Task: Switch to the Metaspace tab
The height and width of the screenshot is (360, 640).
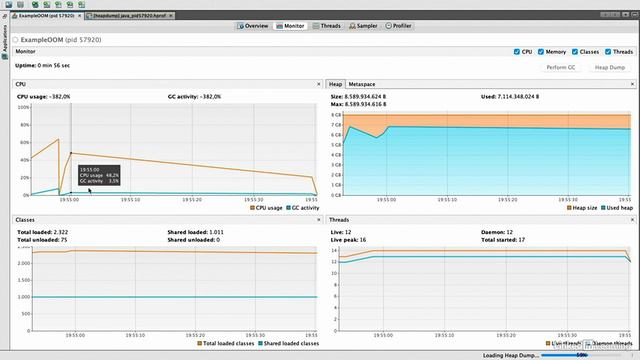Action: pos(362,84)
